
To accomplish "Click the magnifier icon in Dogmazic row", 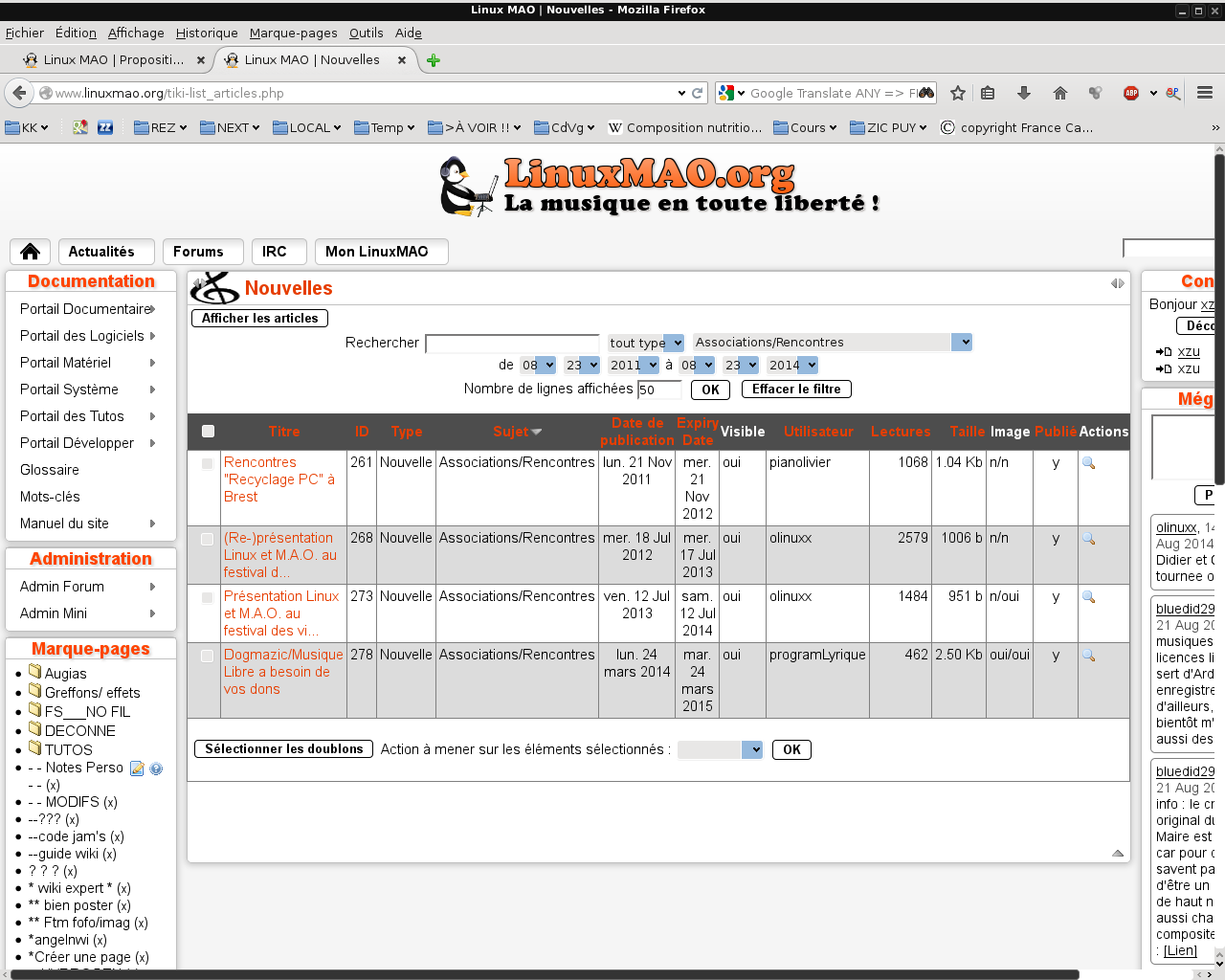I will (1088, 656).
